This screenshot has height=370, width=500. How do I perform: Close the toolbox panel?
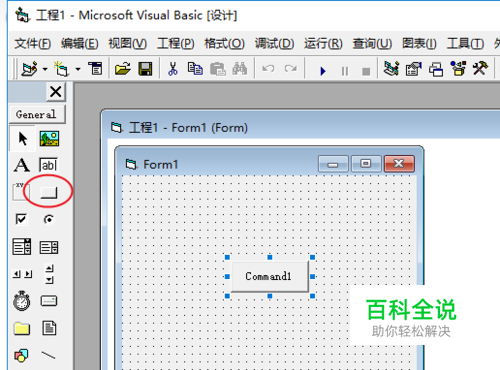point(55,92)
